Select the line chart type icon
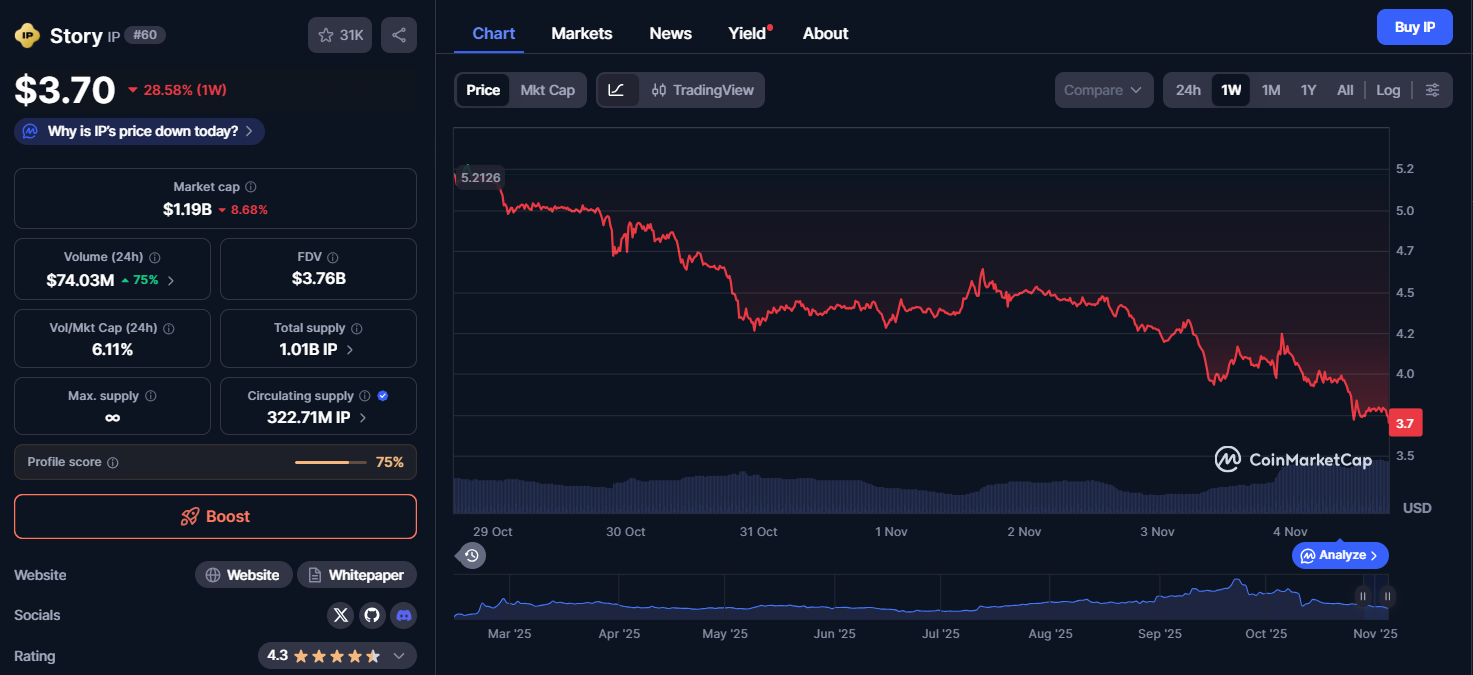Image resolution: width=1473 pixels, height=675 pixels. tap(618, 89)
